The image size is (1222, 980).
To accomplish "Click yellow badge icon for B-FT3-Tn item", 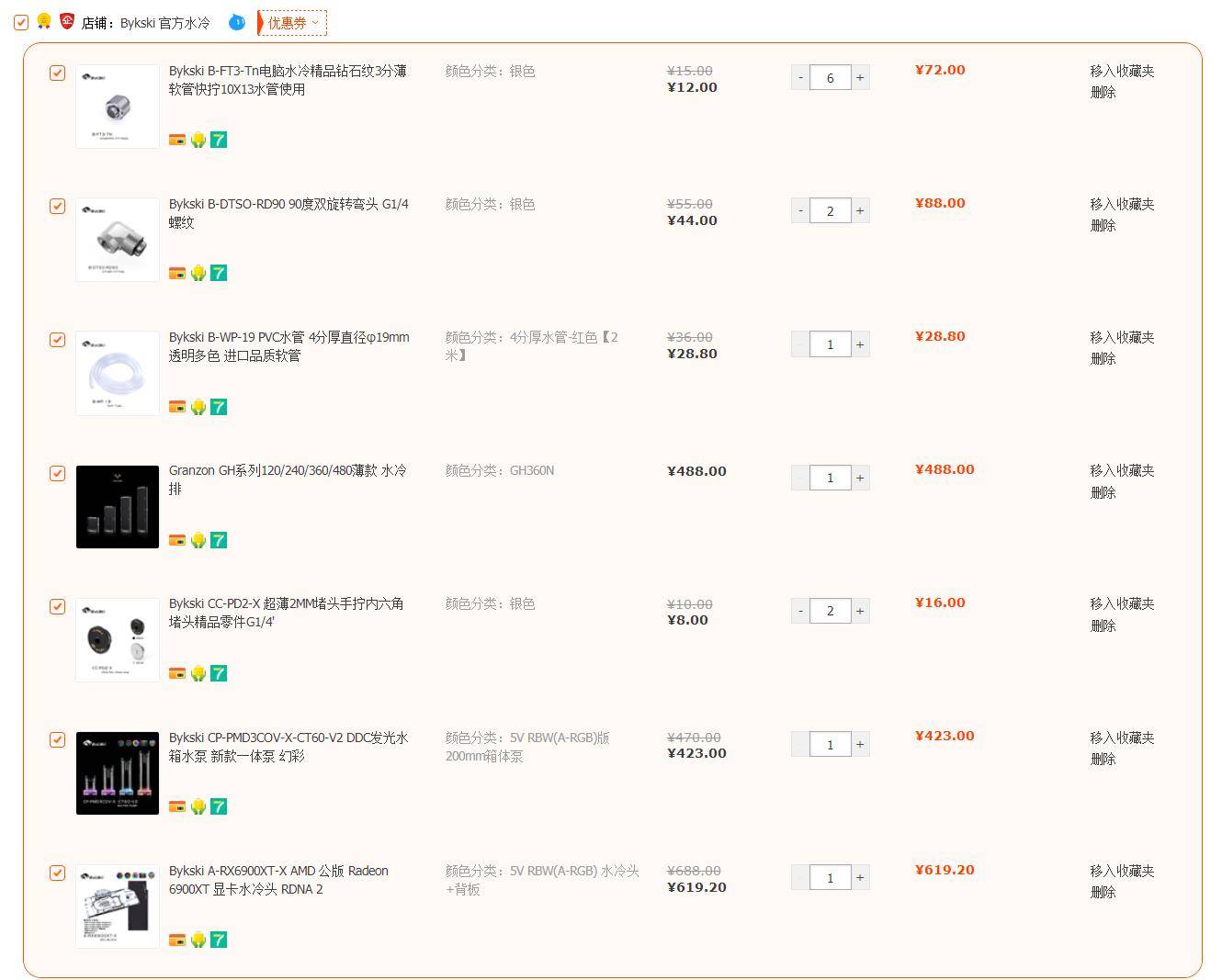I will pyautogui.click(x=198, y=140).
